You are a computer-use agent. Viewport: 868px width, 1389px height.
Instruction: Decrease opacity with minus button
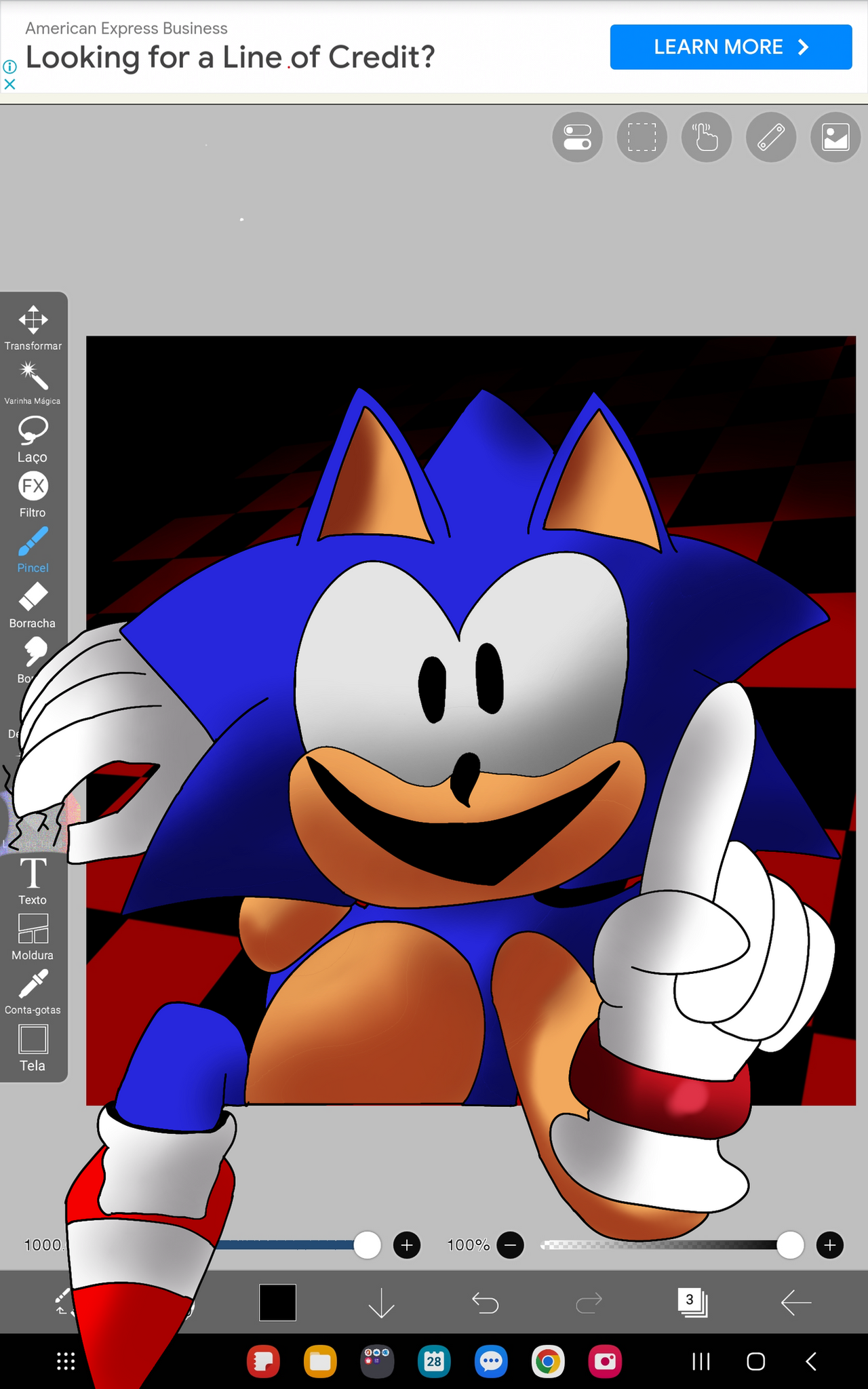point(510,1245)
